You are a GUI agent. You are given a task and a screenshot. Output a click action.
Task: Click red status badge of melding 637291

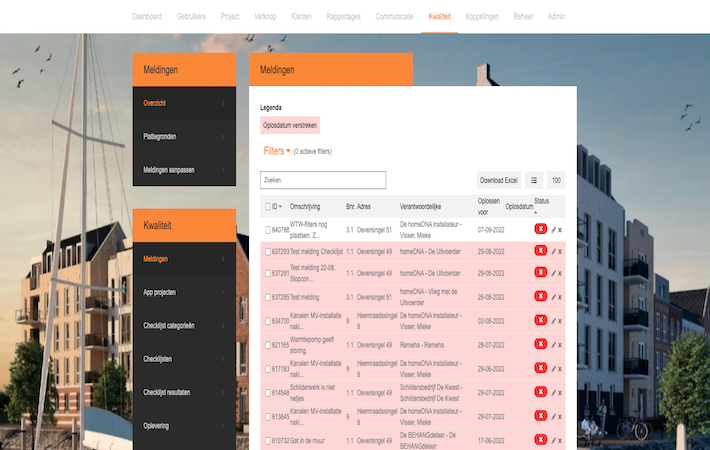541,273
